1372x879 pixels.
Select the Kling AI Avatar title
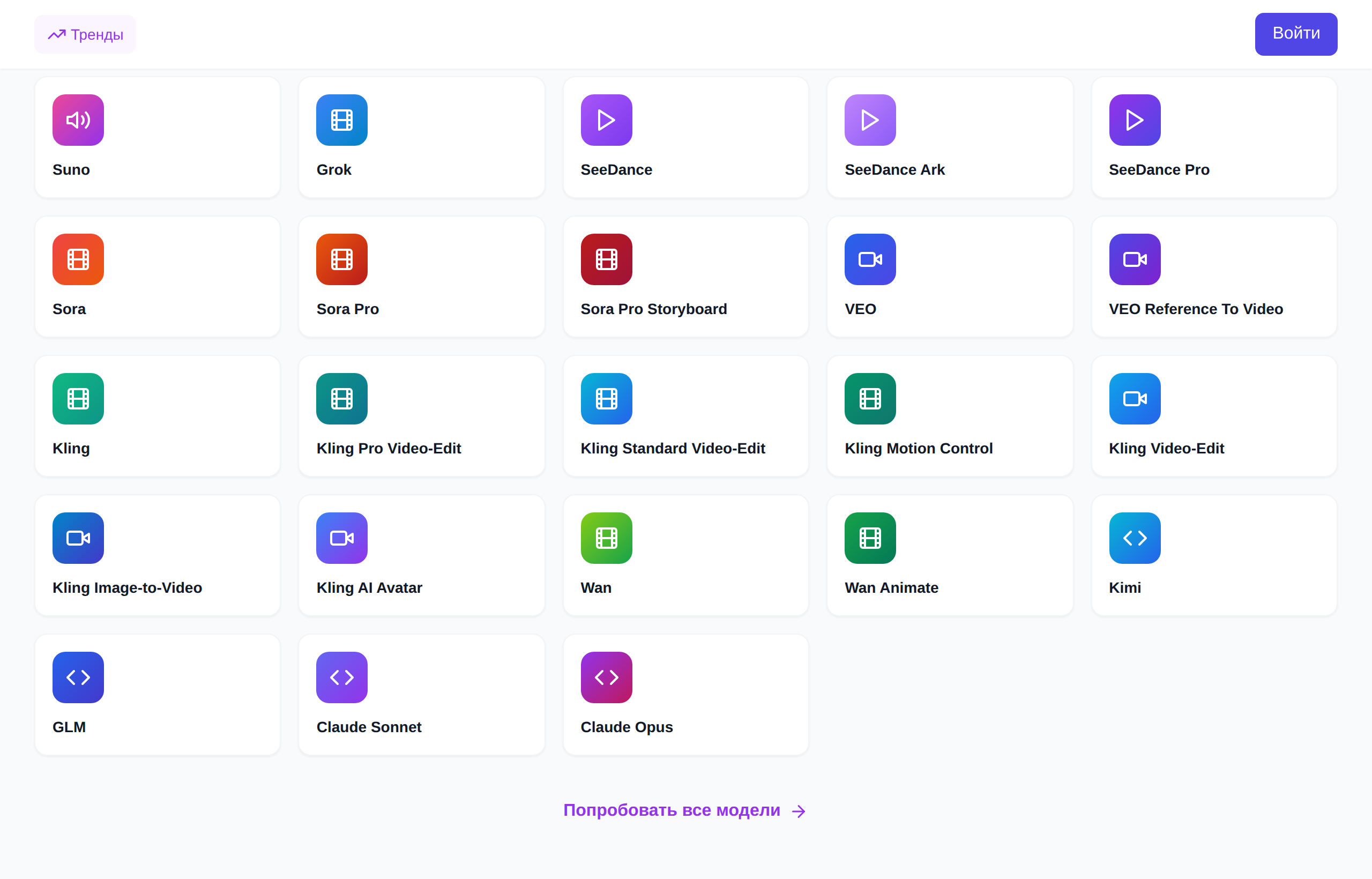click(369, 587)
